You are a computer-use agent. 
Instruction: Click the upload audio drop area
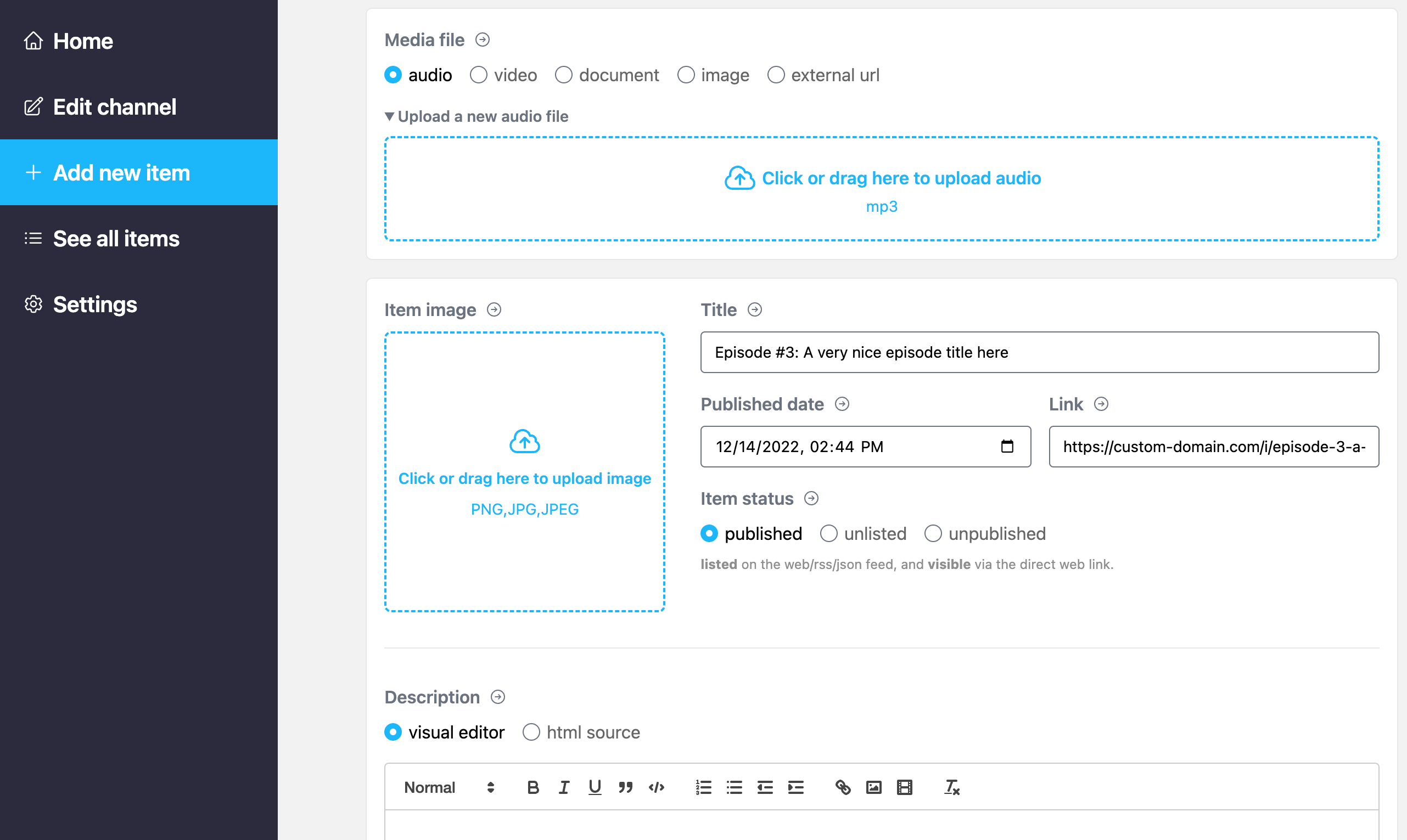coord(882,189)
